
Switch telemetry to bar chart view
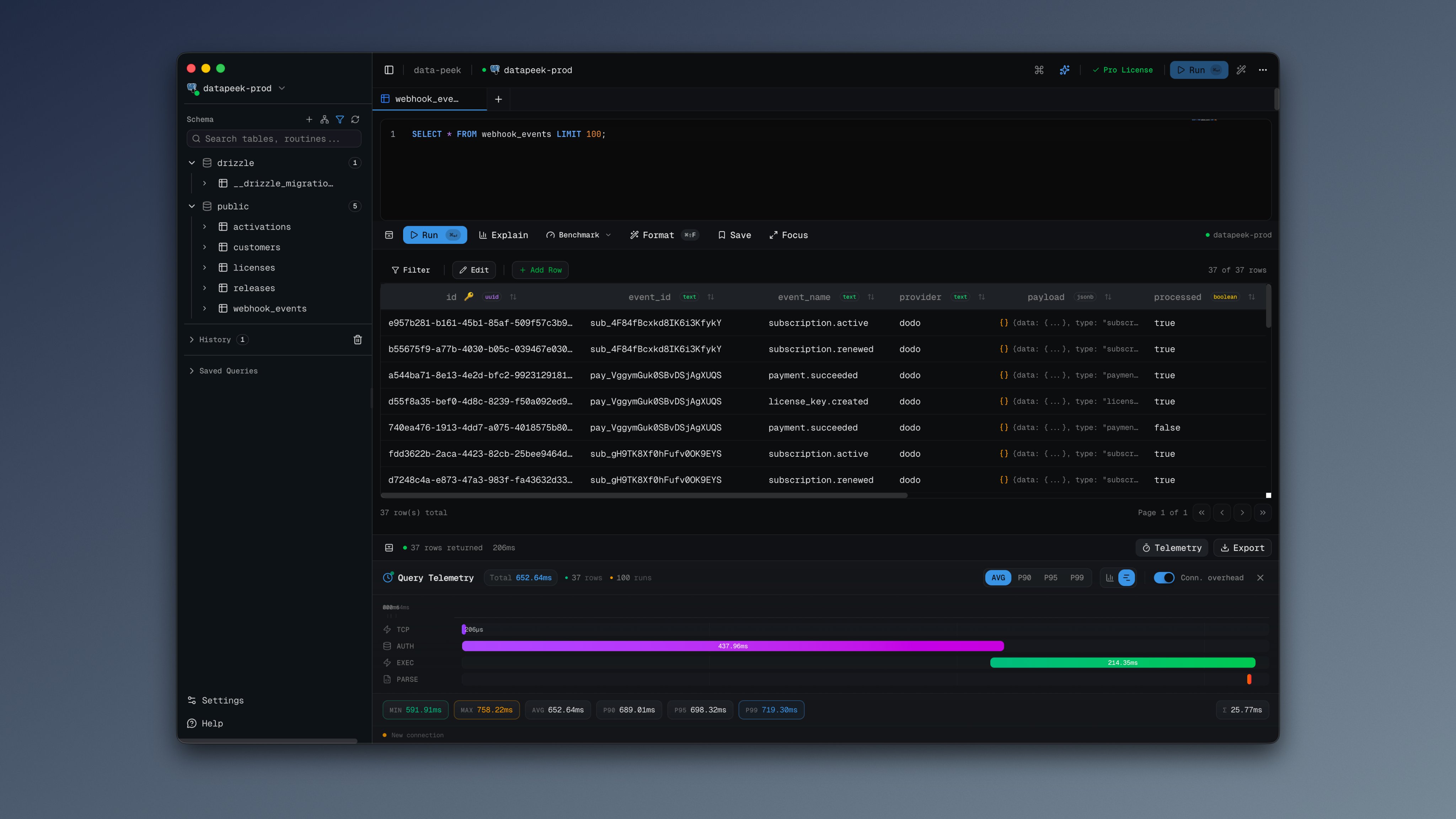click(1109, 578)
